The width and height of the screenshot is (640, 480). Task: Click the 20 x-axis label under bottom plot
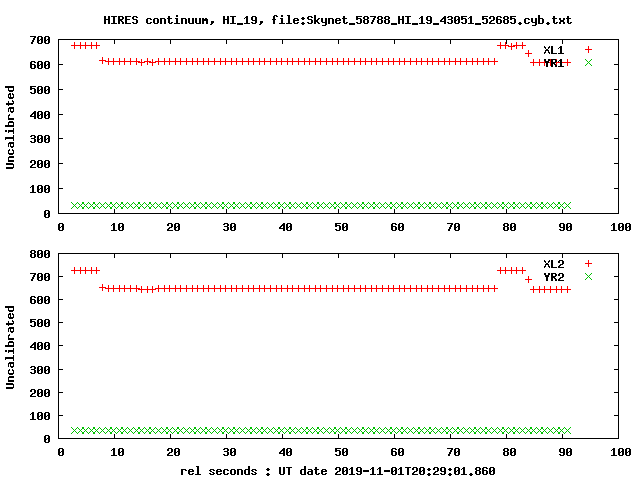[x=173, y=452]
